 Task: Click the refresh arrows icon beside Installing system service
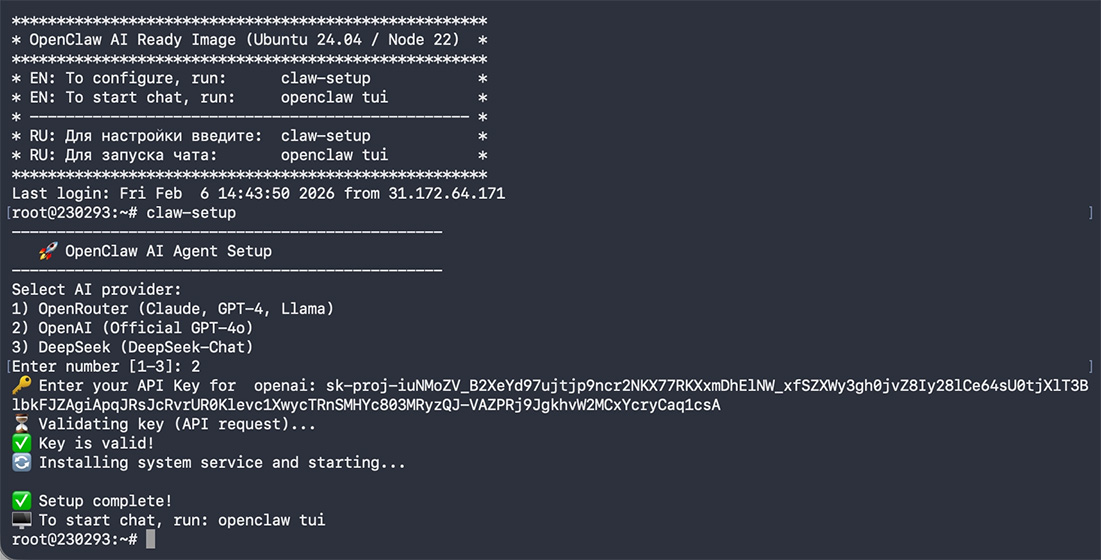[x=21, y=462]
